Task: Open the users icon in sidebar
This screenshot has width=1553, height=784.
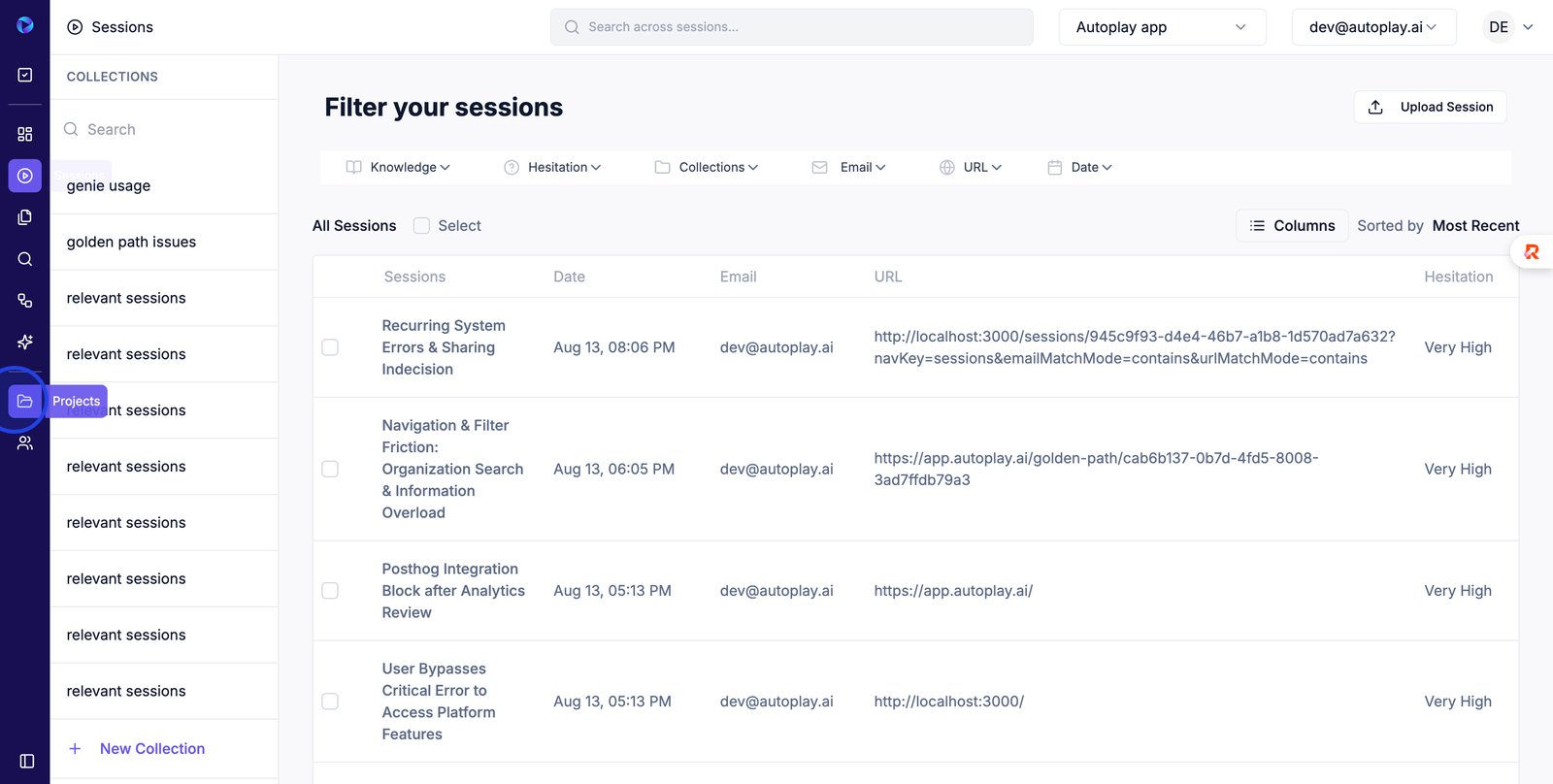Action: pyautogui.click(x=25, y=443)
